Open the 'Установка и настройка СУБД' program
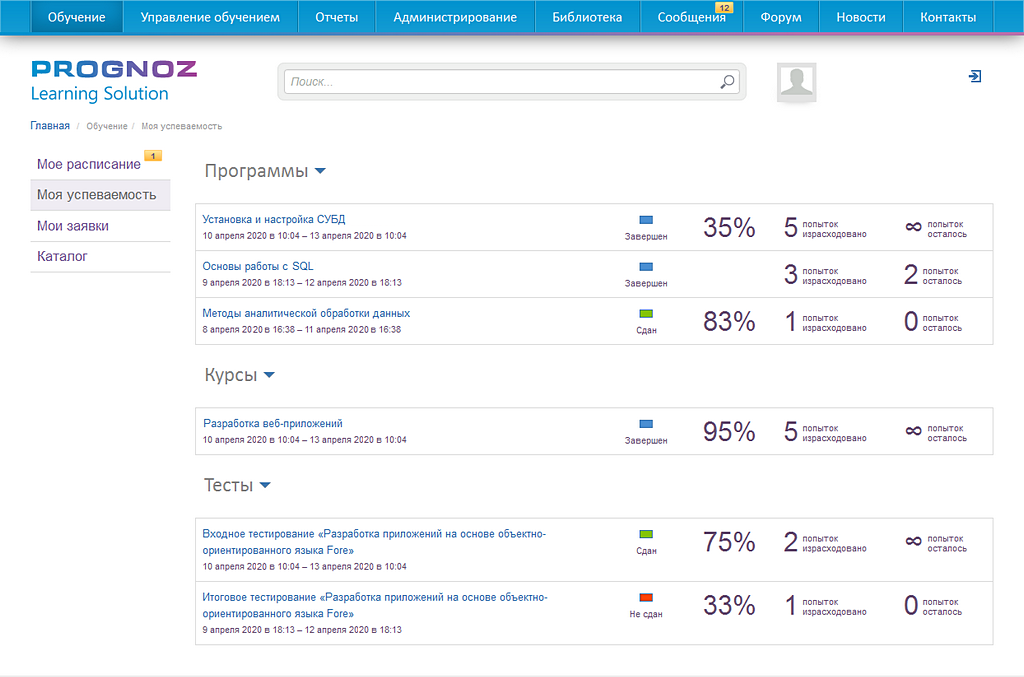 point(273,219)
